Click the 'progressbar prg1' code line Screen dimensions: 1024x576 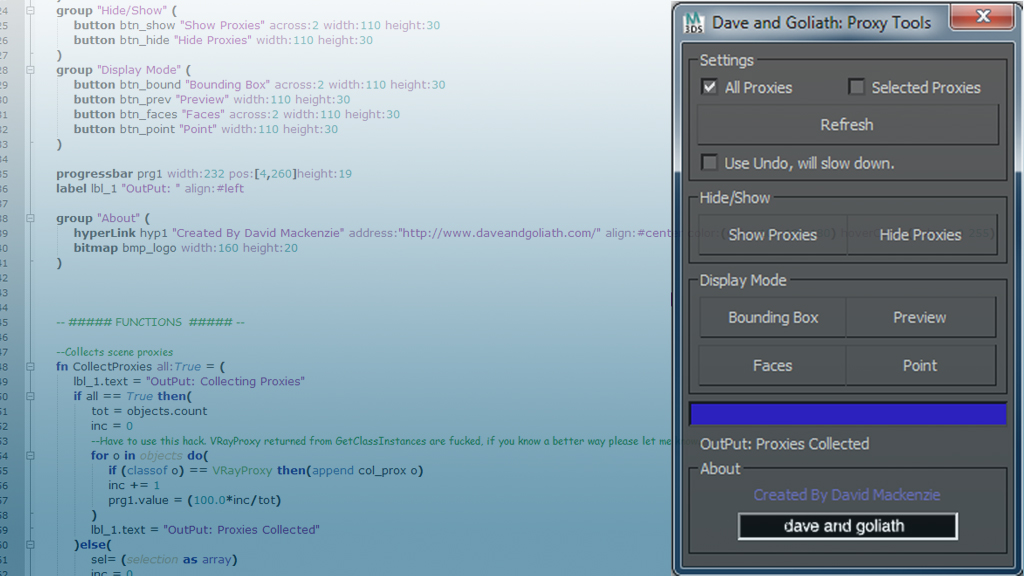click(x=204, y=174)
